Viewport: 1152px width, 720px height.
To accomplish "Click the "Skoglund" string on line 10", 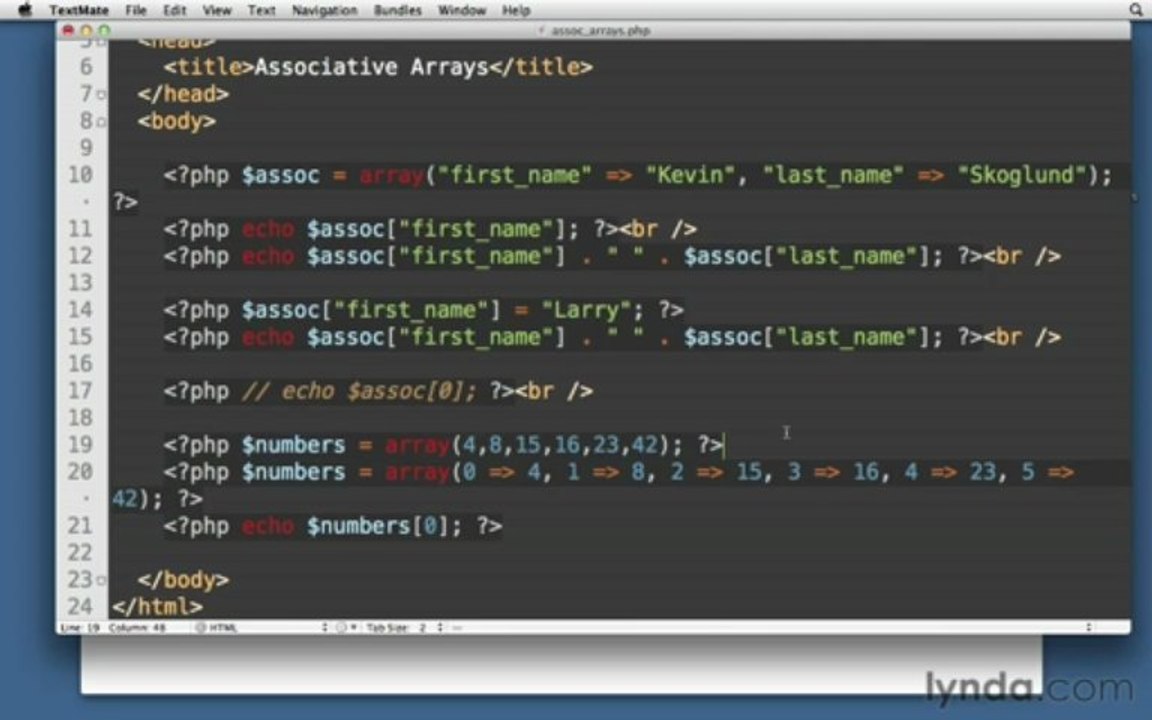I will pyautogui.click(x=1023, y=175).
